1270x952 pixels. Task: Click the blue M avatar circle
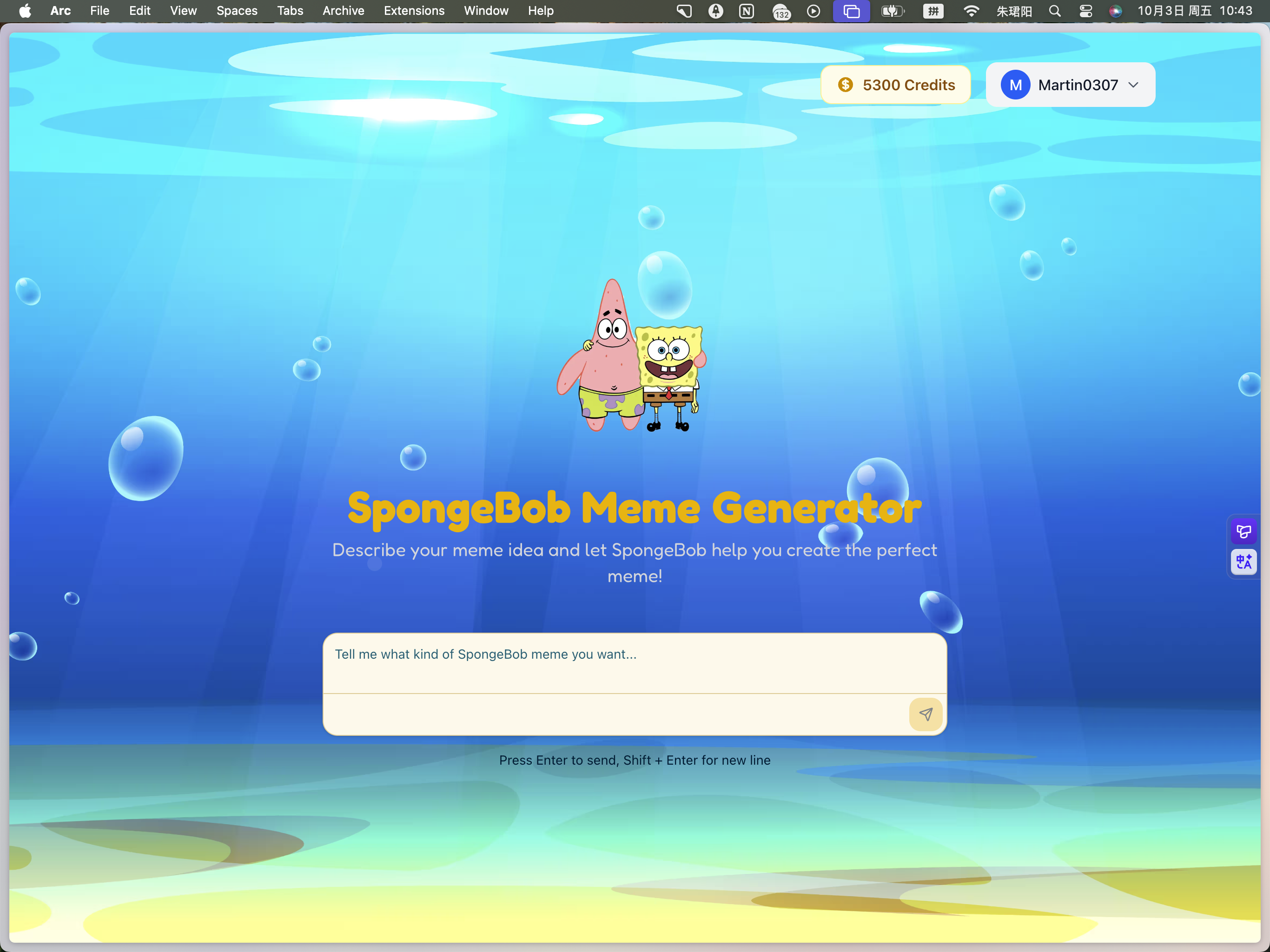point(1015,85)
